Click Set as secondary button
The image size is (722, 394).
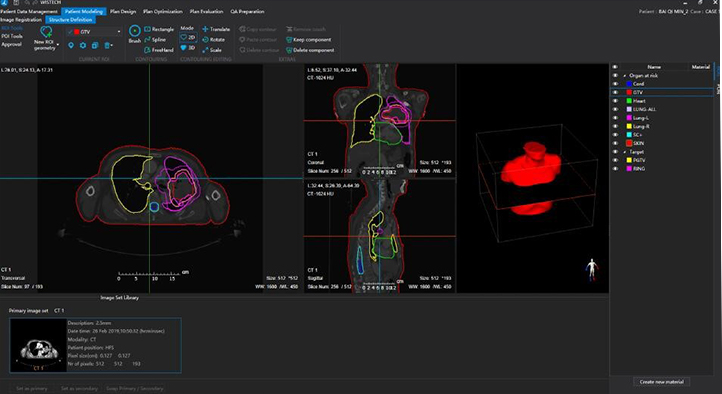[x=79, y=388]
